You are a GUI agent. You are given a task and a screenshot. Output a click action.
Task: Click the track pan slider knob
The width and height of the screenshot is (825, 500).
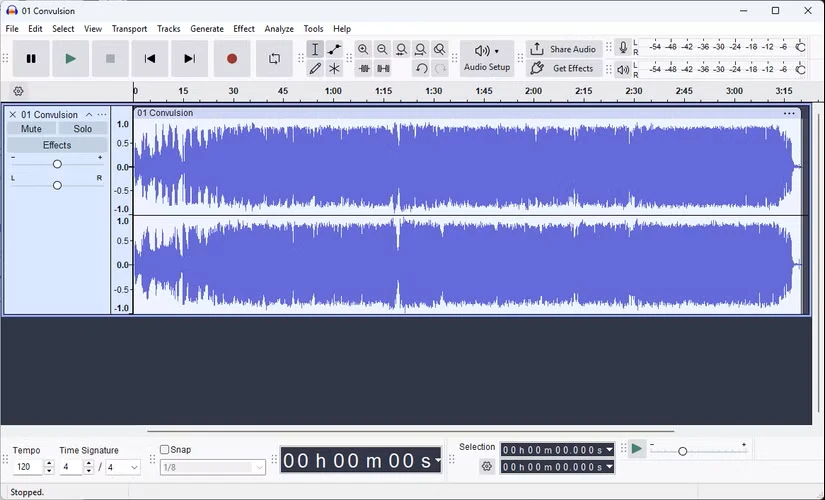point(57,185)
